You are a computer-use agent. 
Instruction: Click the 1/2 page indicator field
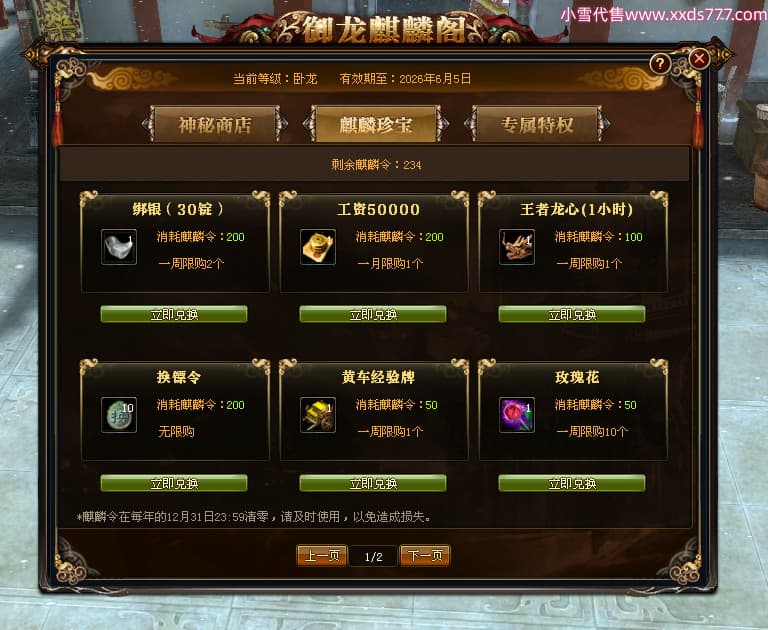click(373, 557)
